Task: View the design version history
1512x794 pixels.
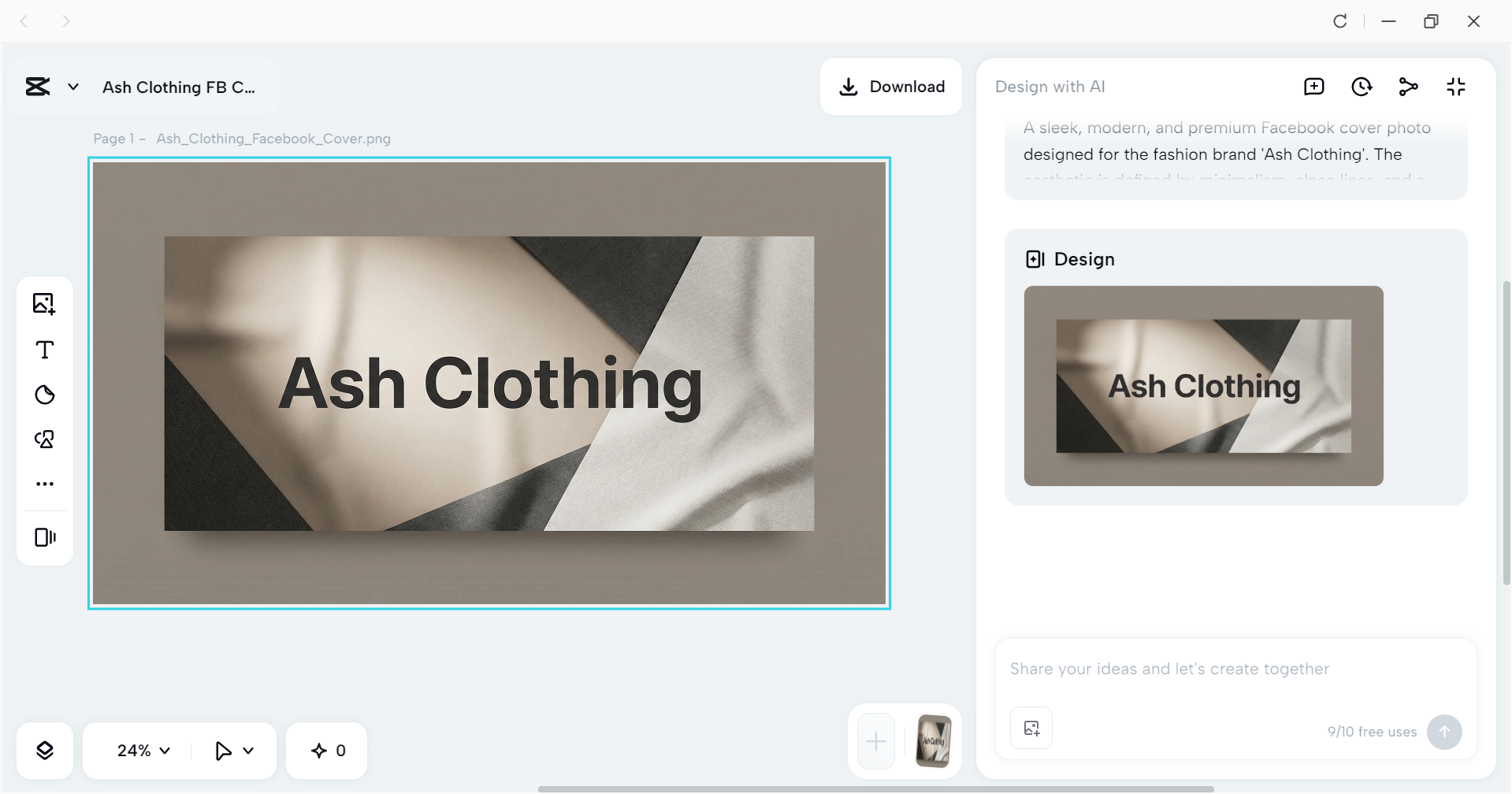Action: click(x=1362, y=86)
